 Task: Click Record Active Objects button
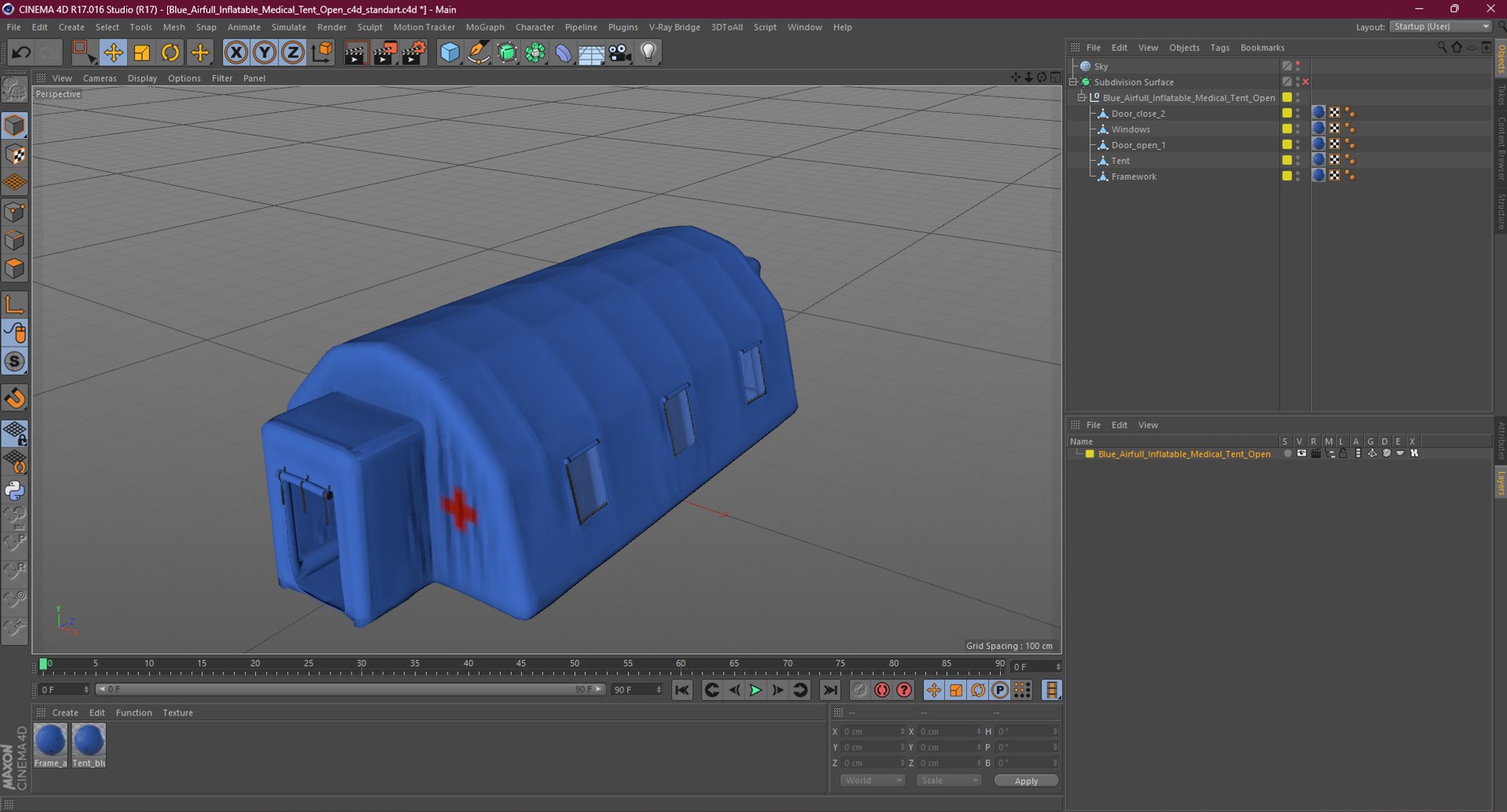(x=860, y=690)
